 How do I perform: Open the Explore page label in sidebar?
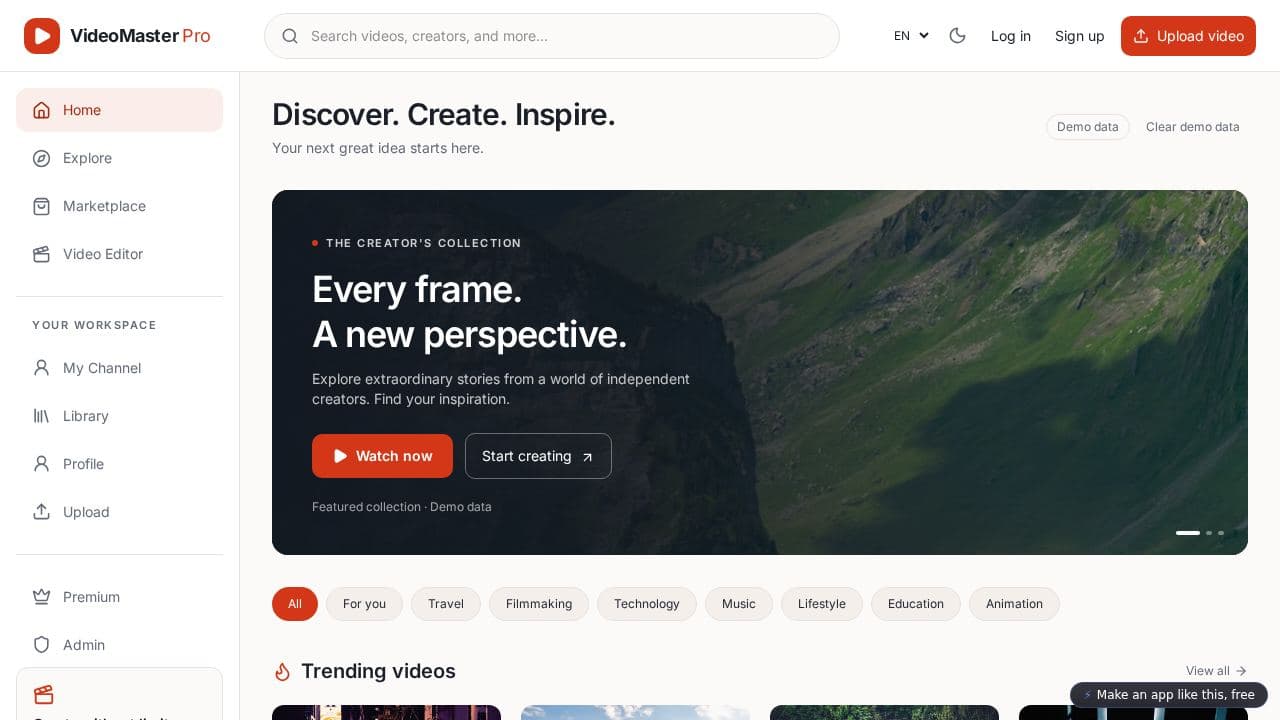[x=87, y=158]
